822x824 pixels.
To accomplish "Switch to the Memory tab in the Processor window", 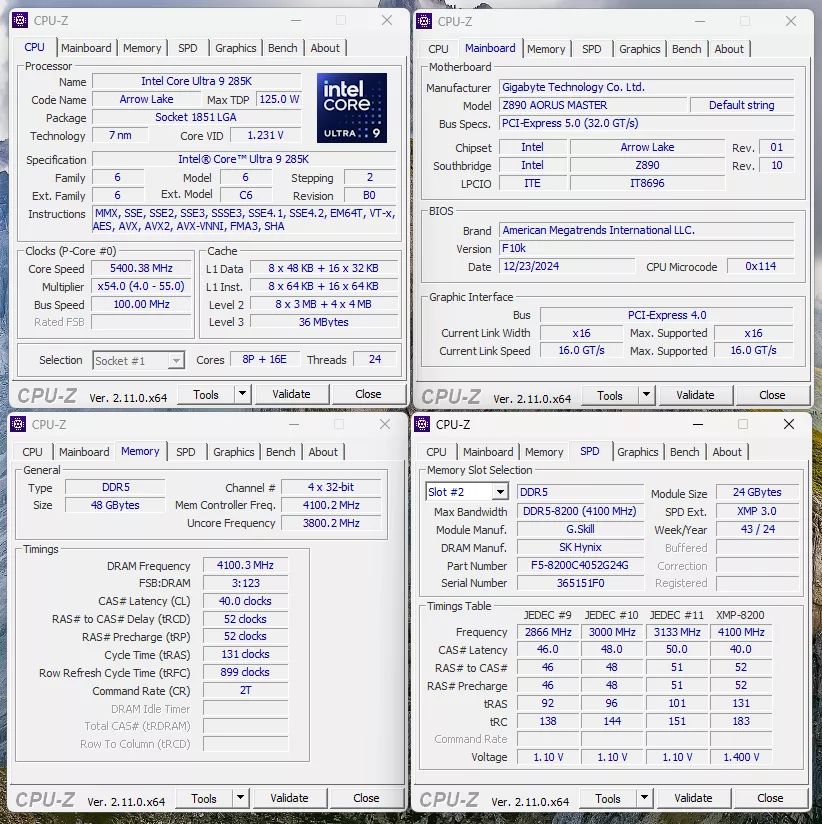I will 142,48.
